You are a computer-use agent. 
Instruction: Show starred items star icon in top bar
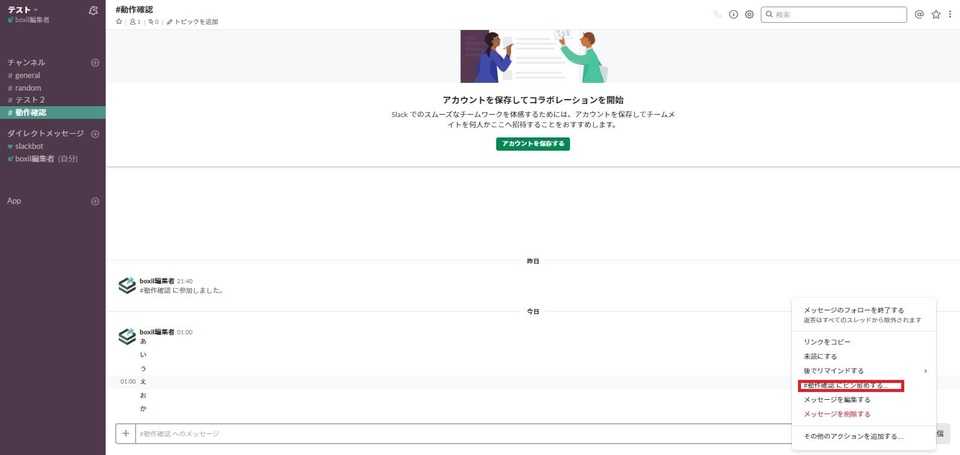(x=936, y=14)
